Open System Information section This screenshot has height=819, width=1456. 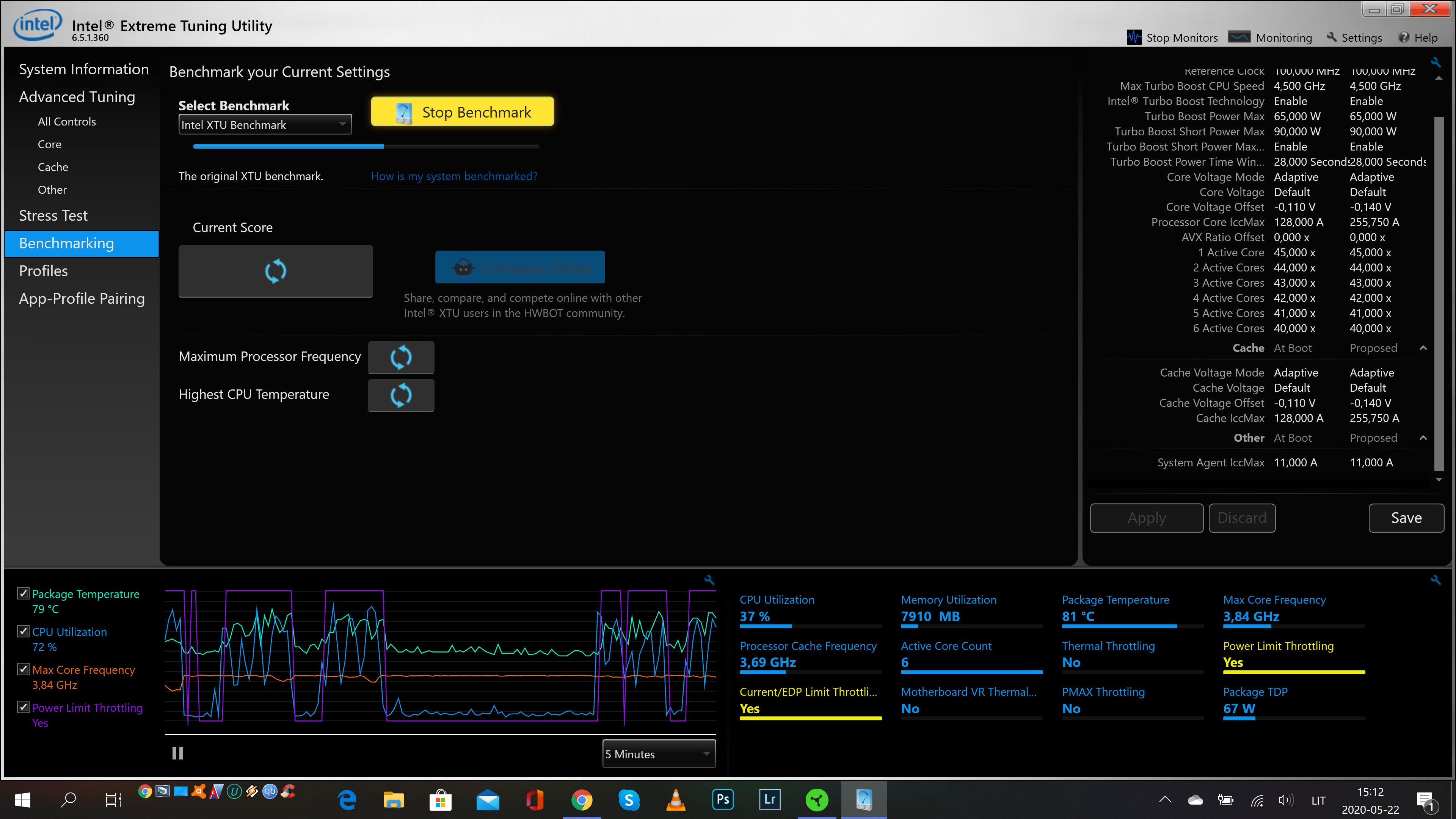(84, 69)
